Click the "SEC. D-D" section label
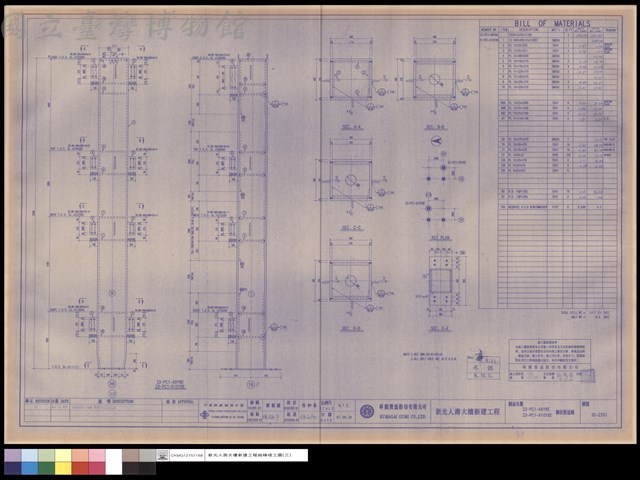640x480 pixels. (x=351, y=329)
